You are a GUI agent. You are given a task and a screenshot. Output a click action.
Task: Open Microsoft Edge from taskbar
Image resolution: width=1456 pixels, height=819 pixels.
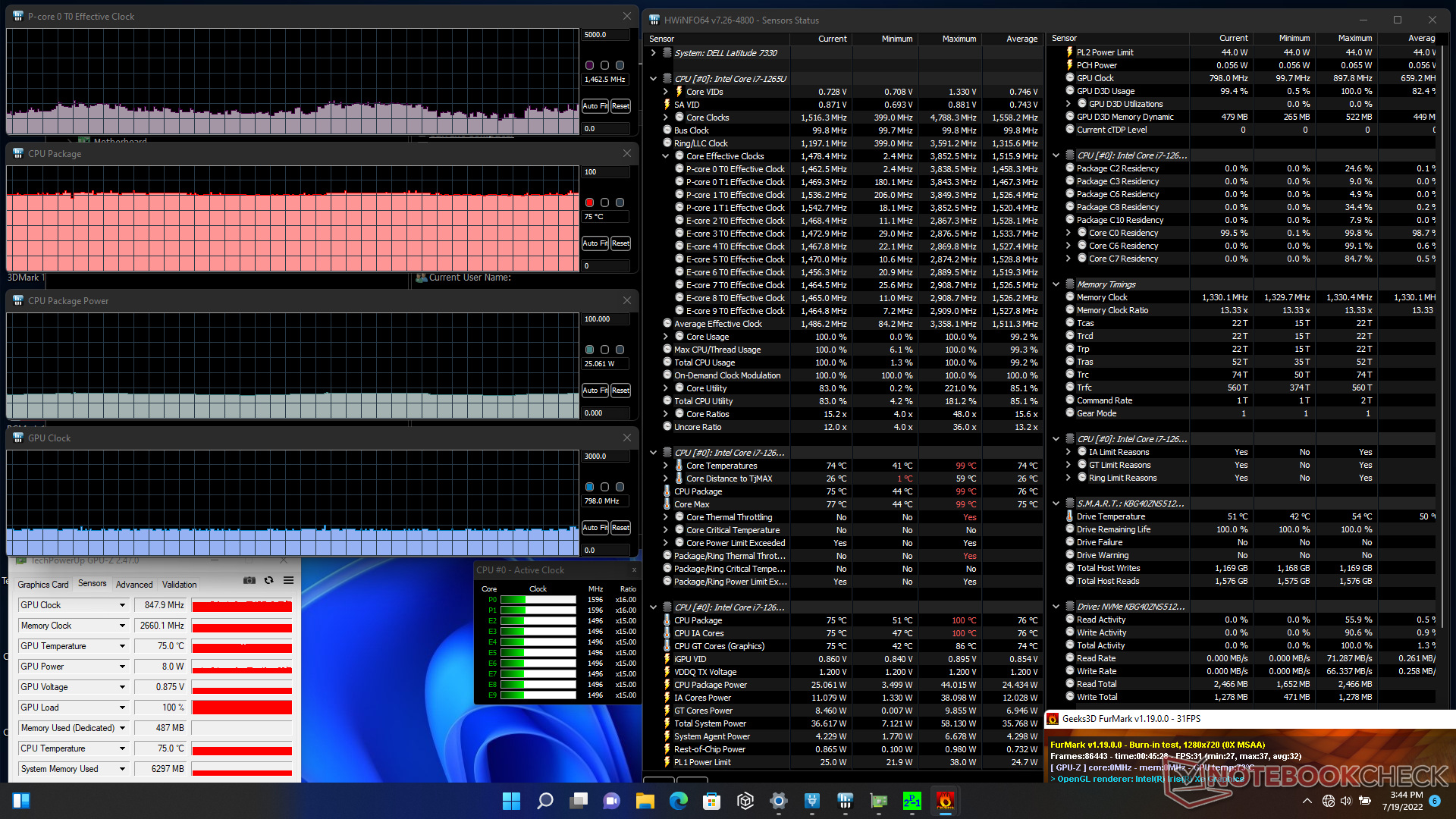pos(678,801)
